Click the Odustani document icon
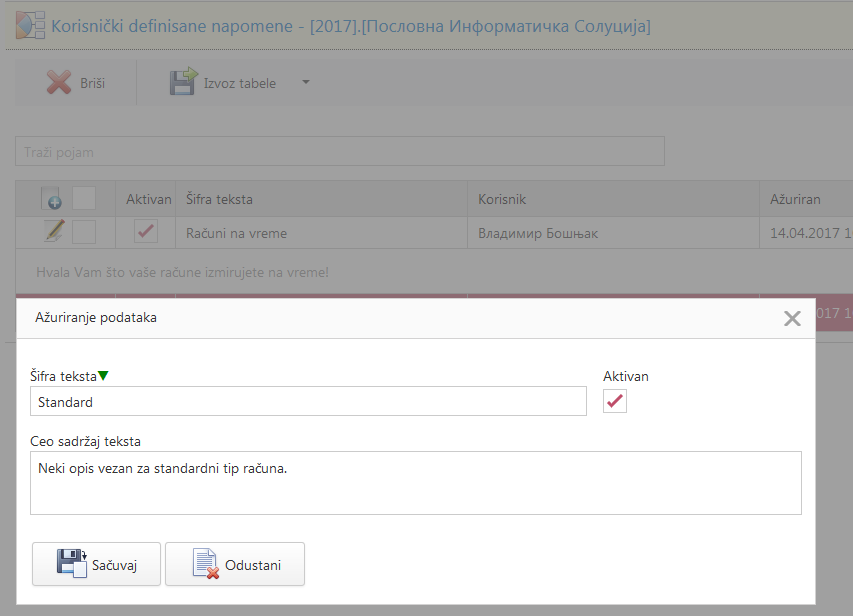 point(205,564)
